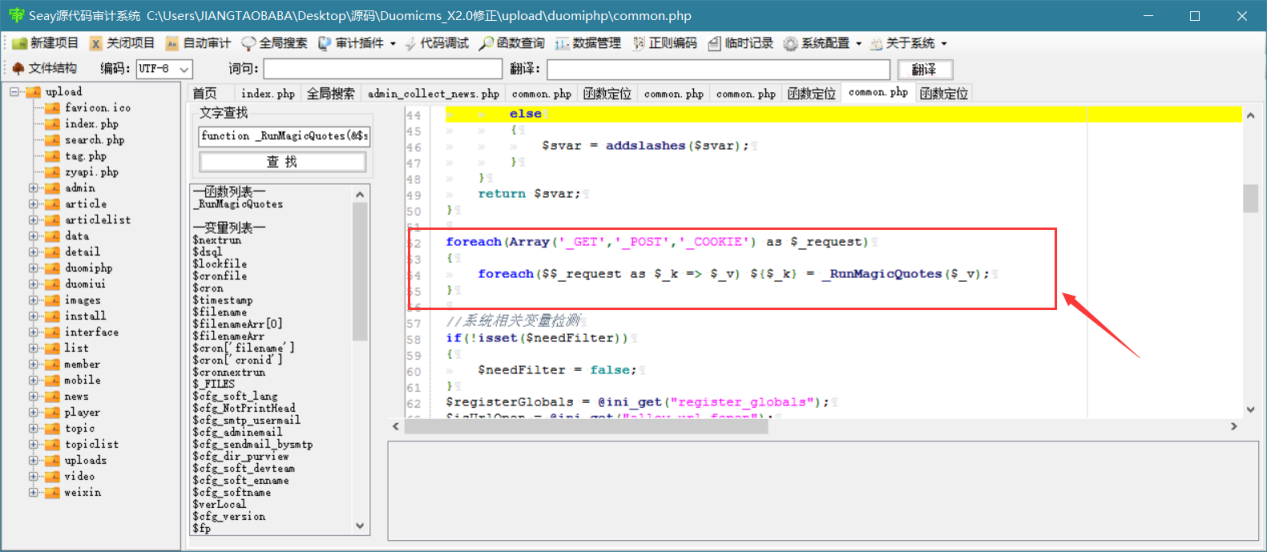Viewport: 1267px width, 552px height.
Task: Open 系统配置 dropdown menu
Action: pos(822,43)
